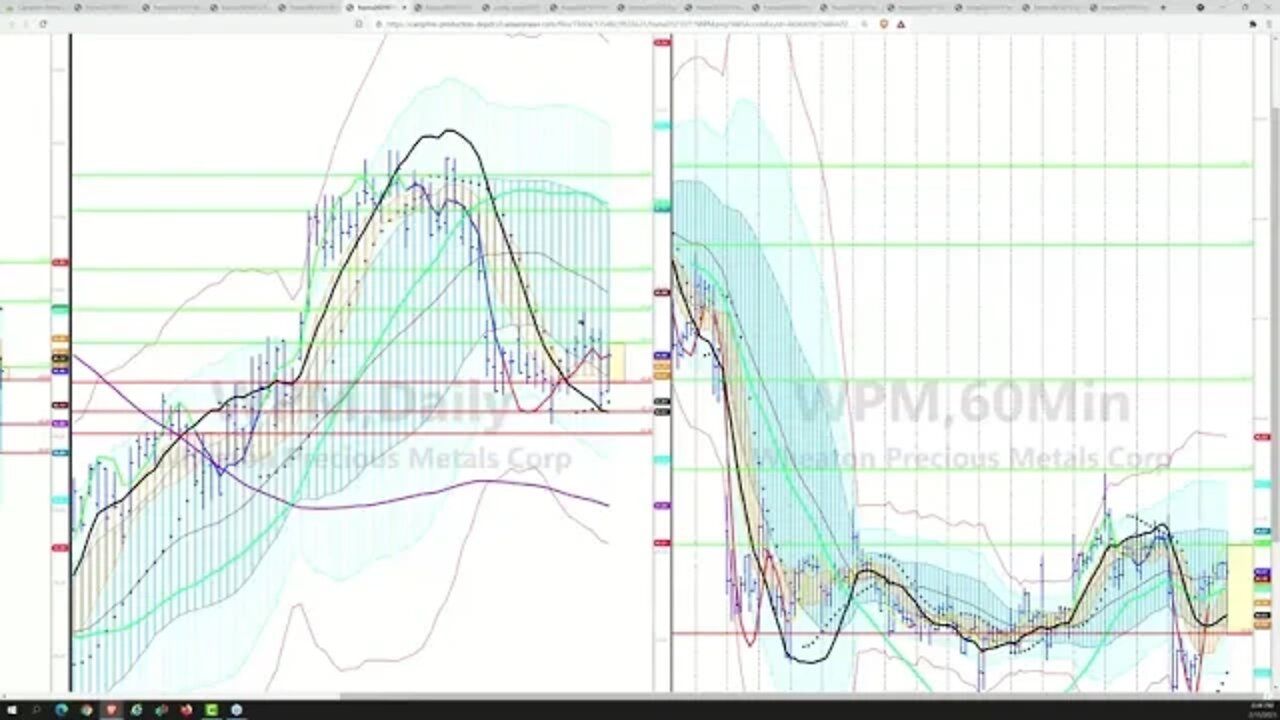Close the currently active browser tab
The width and height of the screenshot is (1280, 720).
(x=403, y=7)
